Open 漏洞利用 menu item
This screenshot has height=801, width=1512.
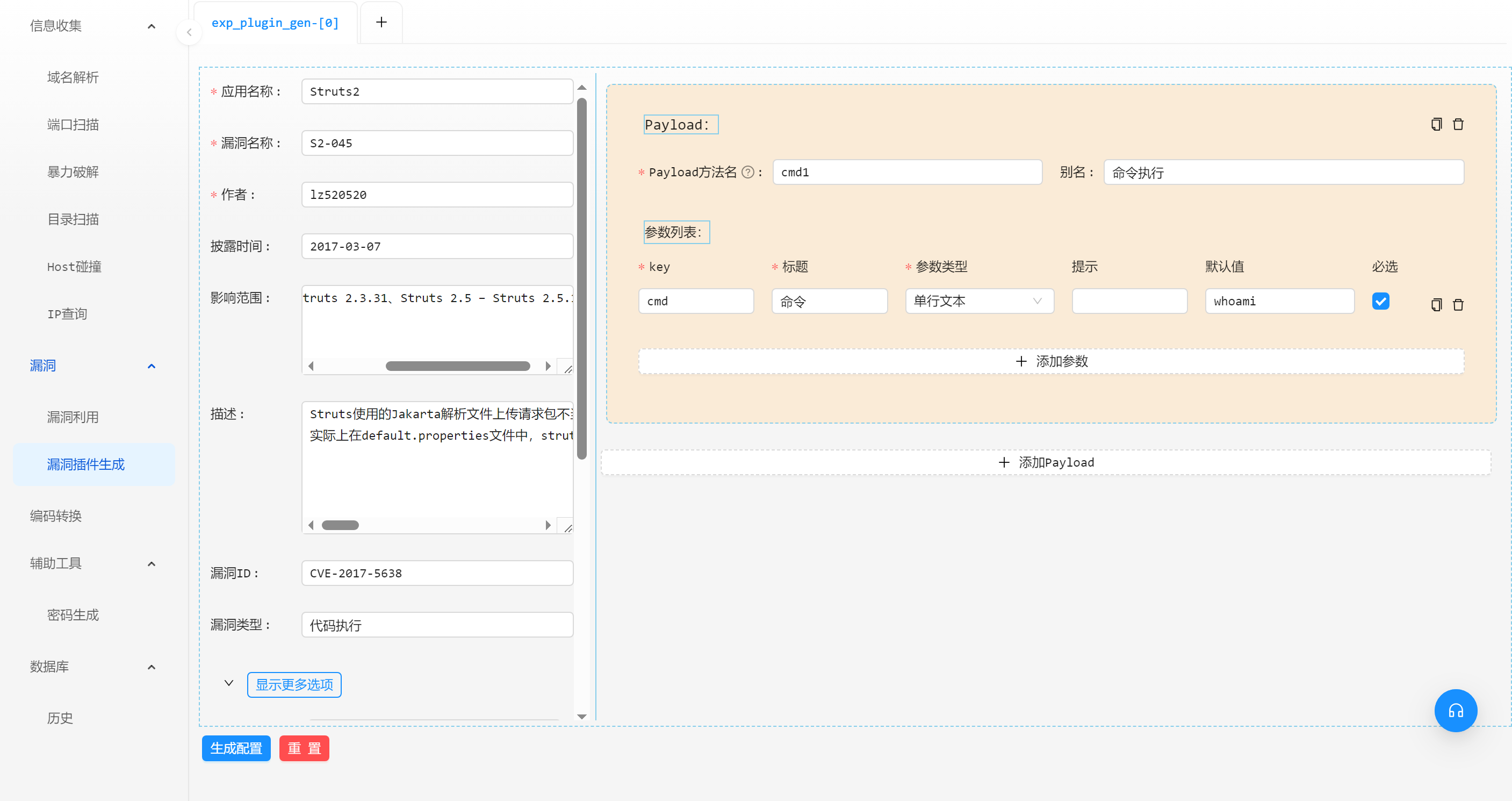[73, 417]
